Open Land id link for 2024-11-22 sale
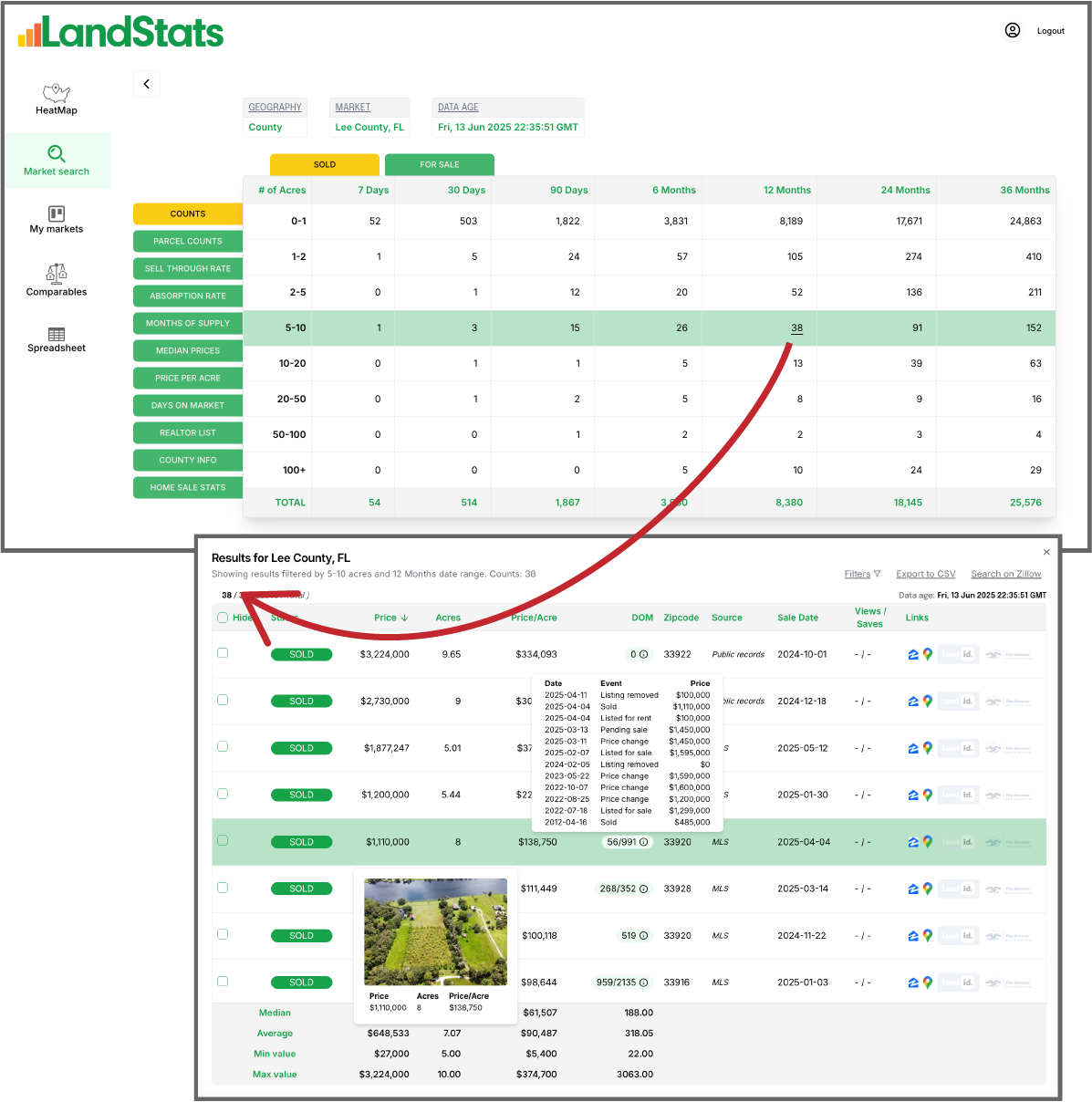The image size is (1092, 1102). pyautogui.click(x=958, y=936)
